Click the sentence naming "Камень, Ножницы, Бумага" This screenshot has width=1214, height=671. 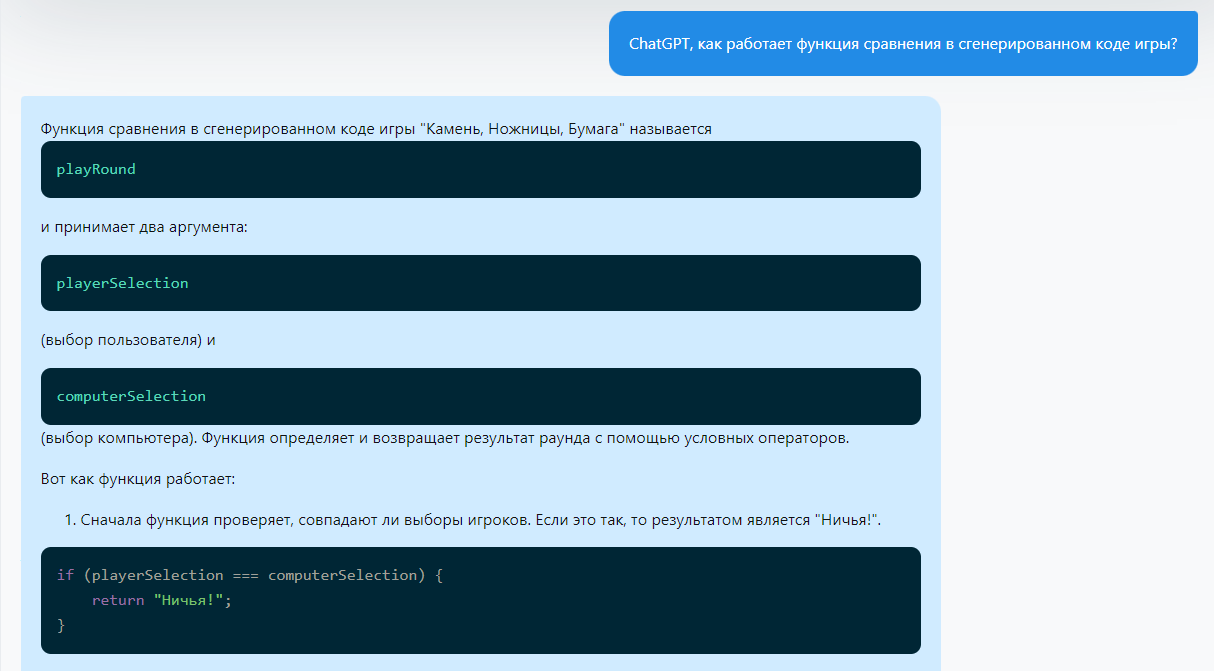point(376,129)
